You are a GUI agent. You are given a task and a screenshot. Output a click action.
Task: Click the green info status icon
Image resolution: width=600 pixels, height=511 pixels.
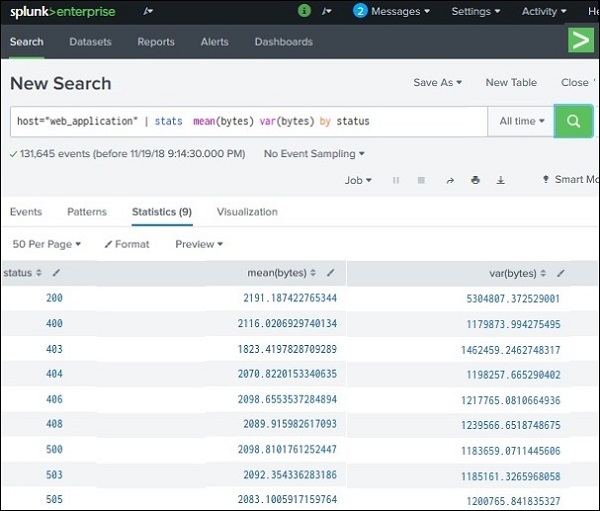coord(305,11)
